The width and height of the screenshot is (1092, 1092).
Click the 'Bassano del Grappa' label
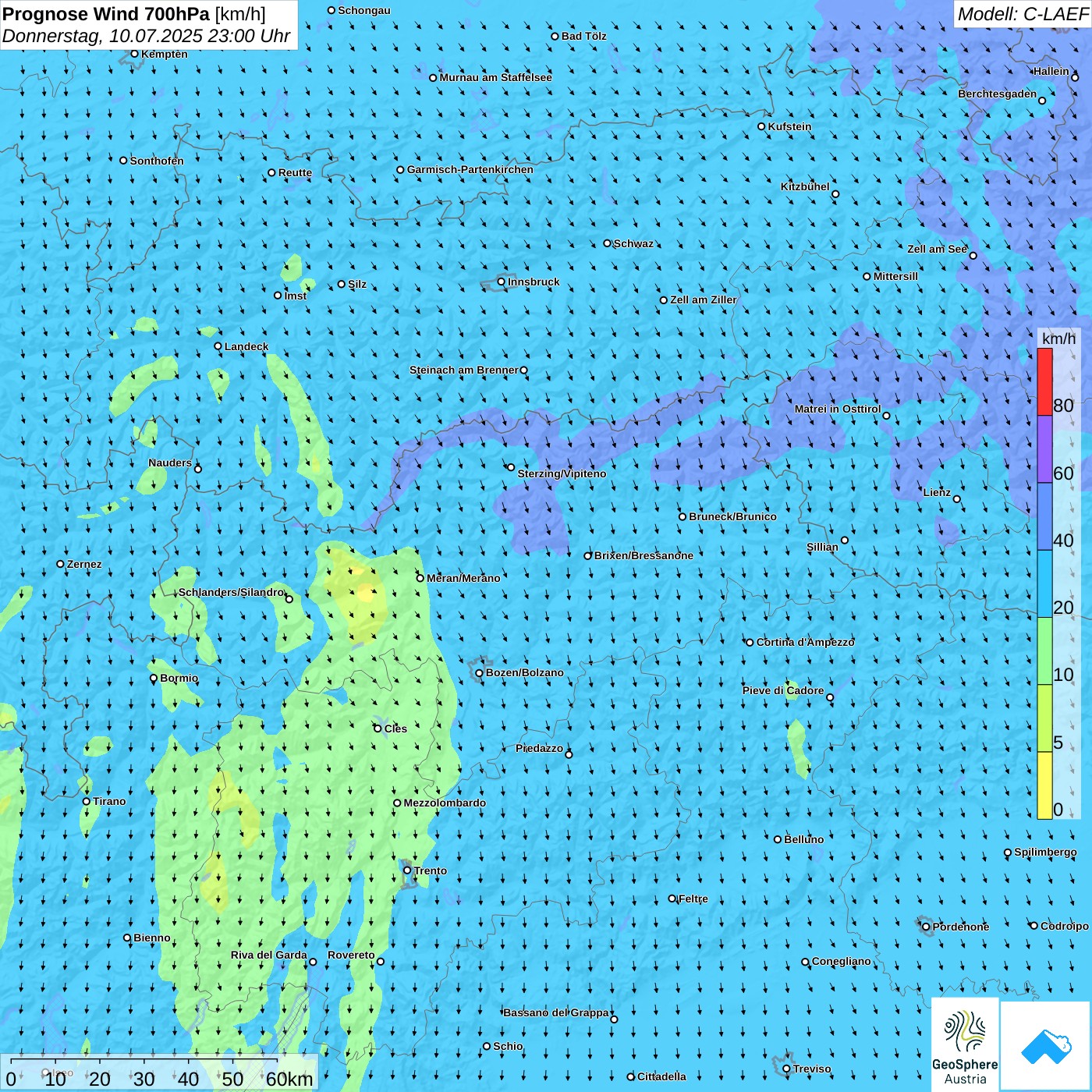click(556, 1012)
